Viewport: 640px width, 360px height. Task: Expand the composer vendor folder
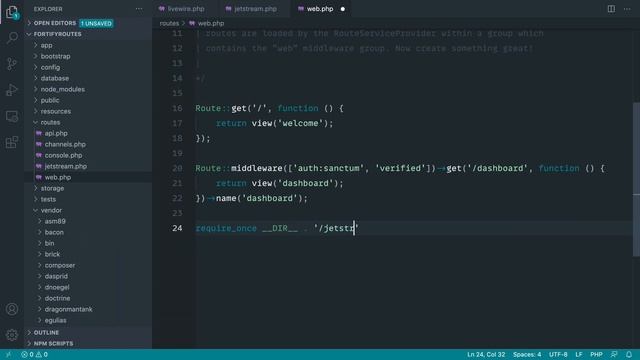pos(60,266)
